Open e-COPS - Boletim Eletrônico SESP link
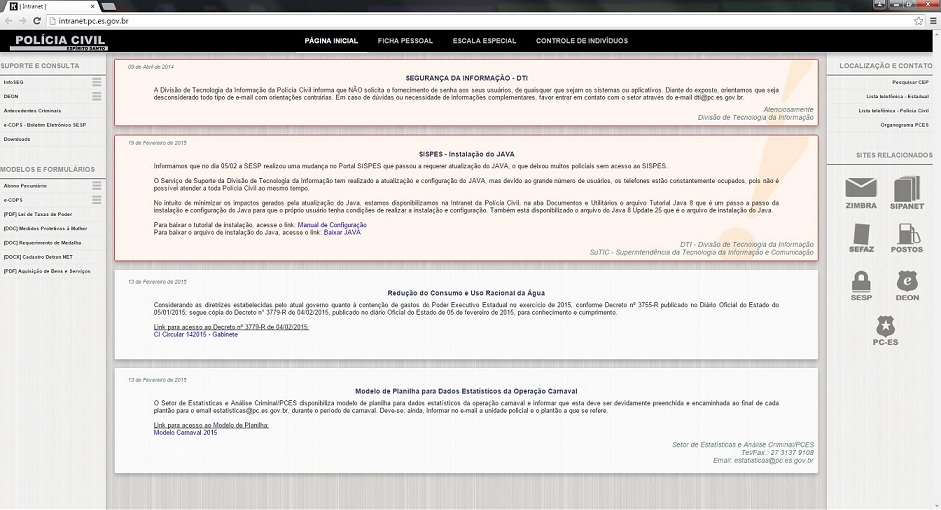 tap(45, 125)
